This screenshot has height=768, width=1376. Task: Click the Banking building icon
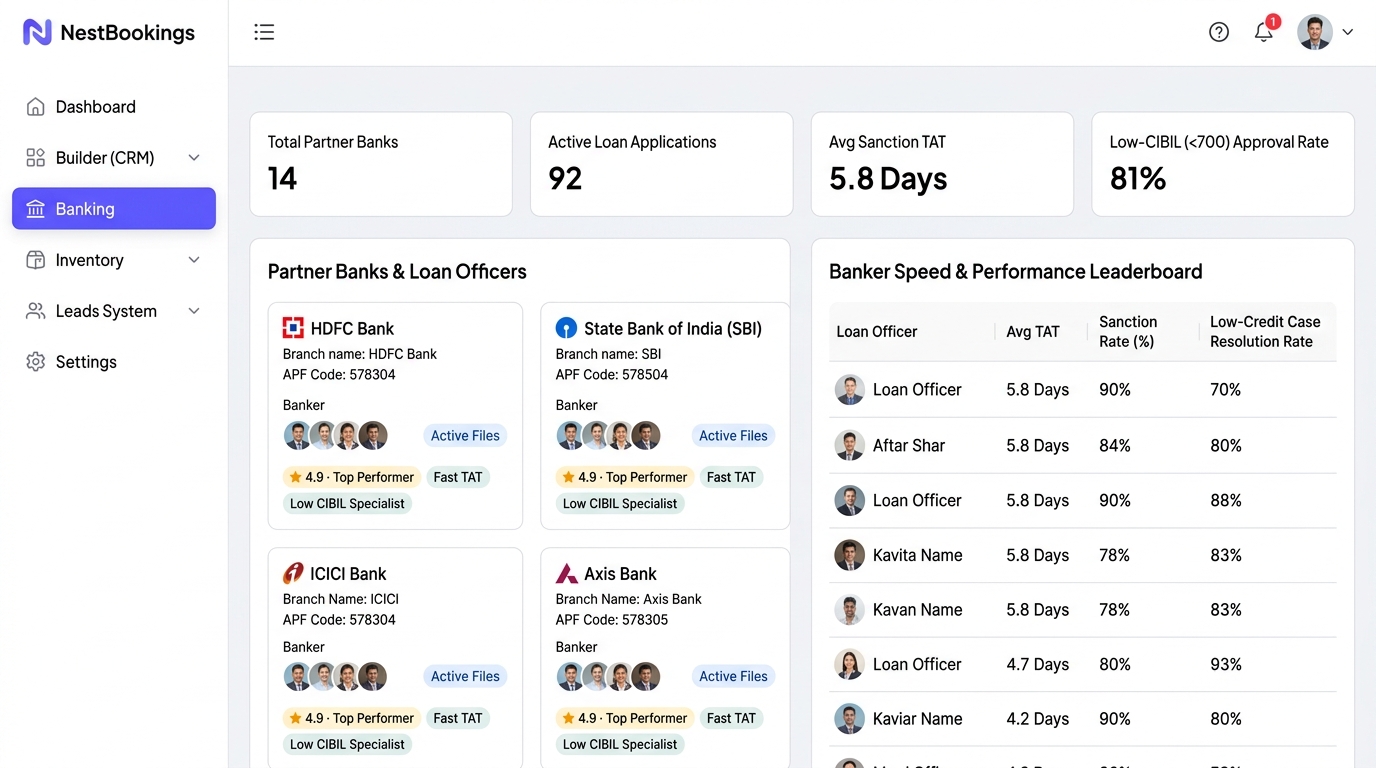click(x=36, y=209)
